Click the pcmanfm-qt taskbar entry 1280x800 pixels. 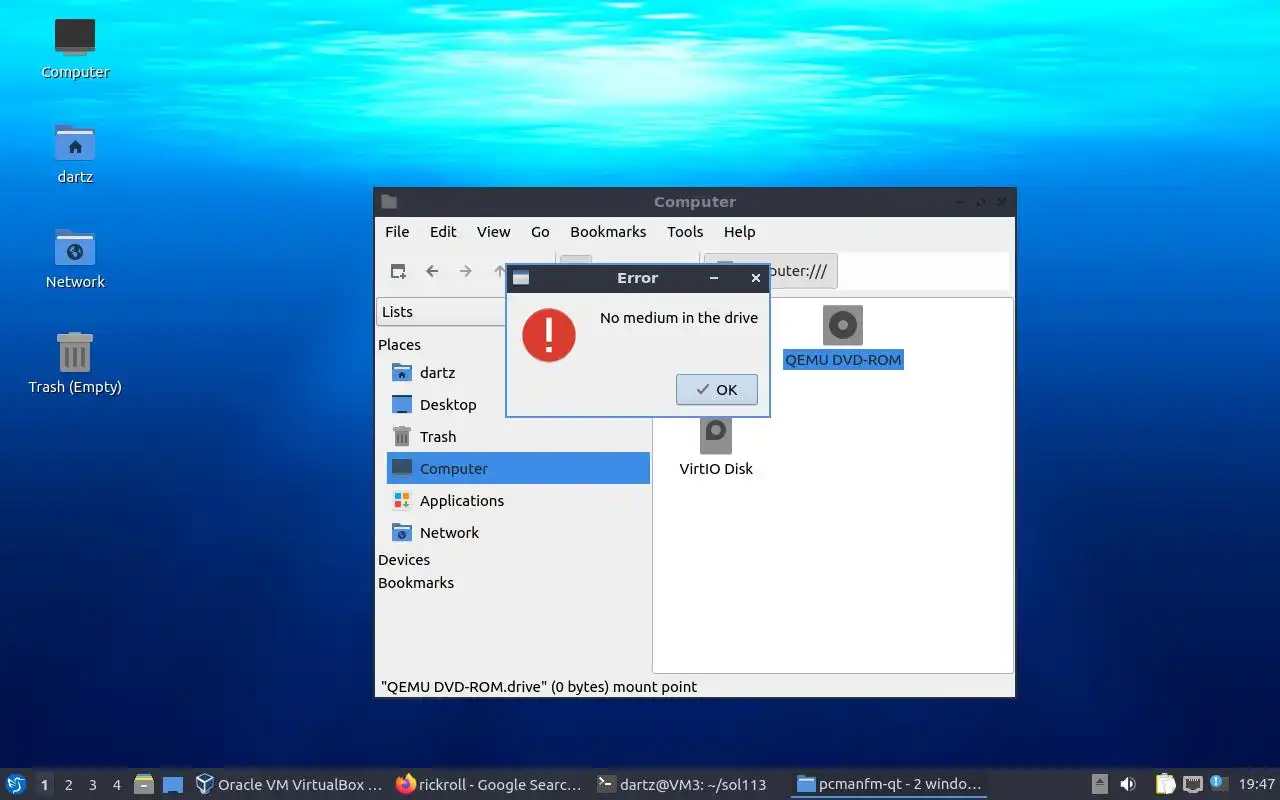tap(889, 784)
